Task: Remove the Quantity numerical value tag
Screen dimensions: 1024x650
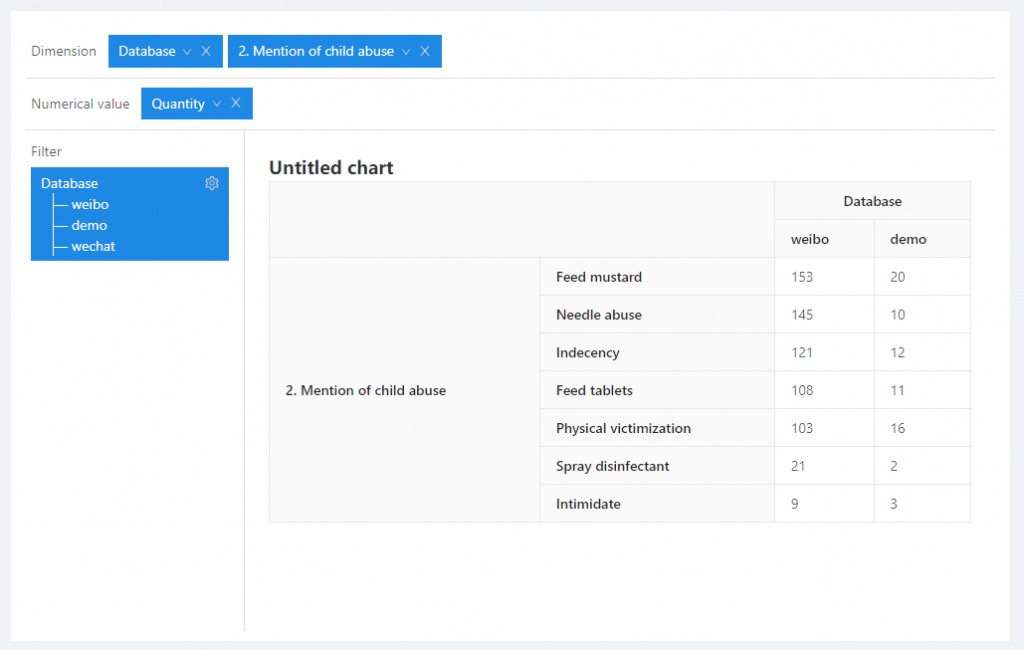Action: coord(236,103)
